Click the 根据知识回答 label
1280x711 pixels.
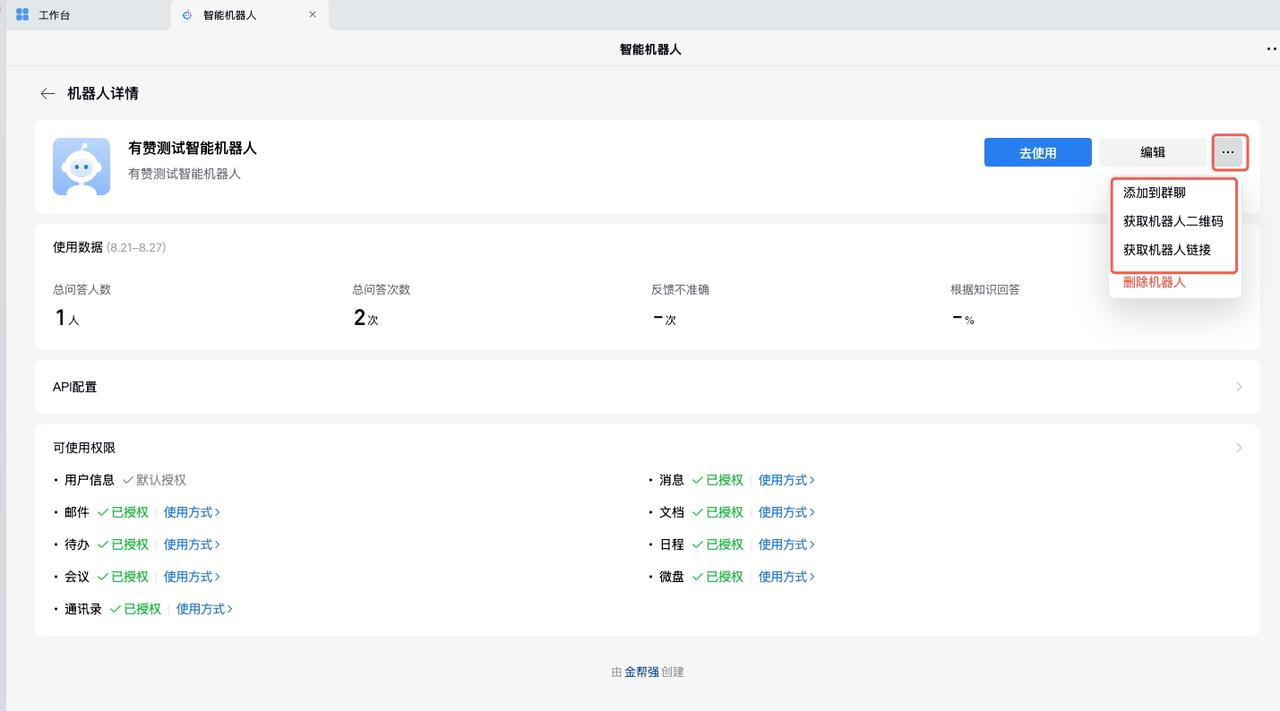(985, 289)
